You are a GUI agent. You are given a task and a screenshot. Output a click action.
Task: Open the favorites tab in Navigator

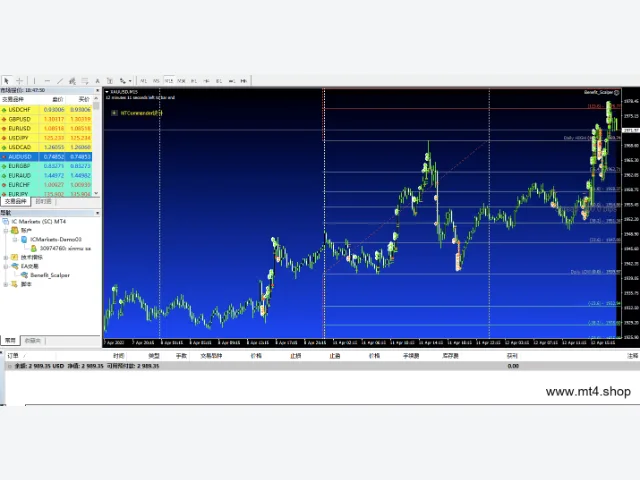[33, 340]
